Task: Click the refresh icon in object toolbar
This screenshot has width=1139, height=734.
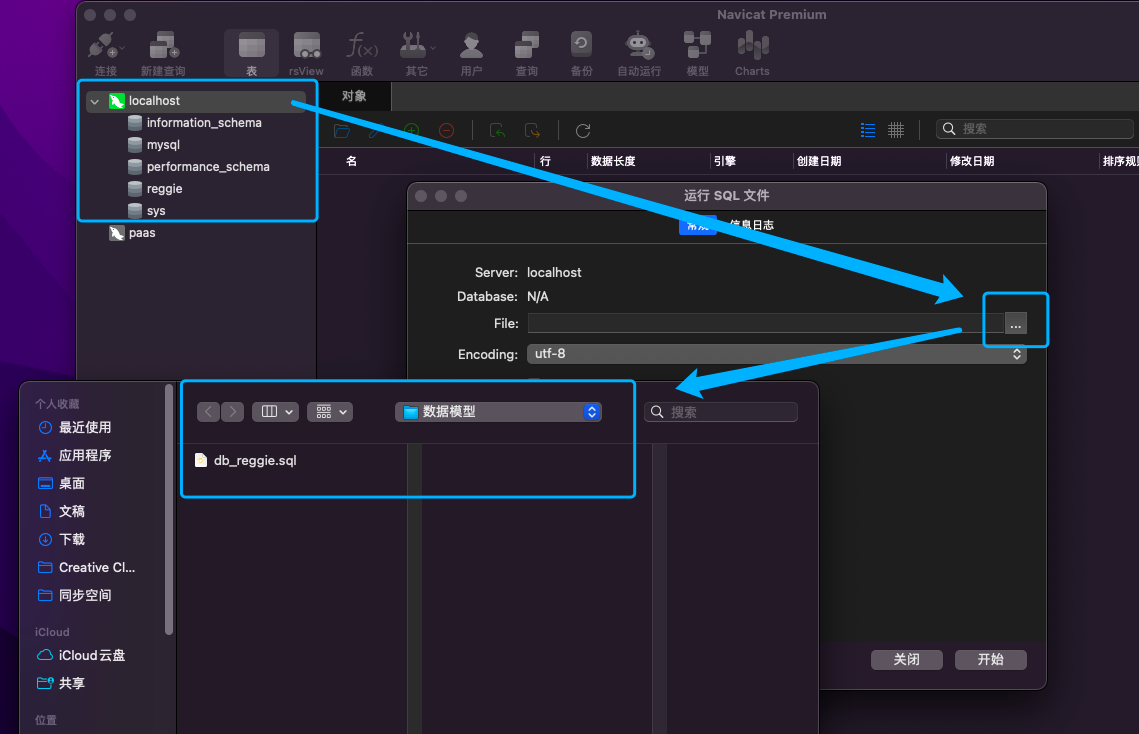Action: pyautogui.click(x=583, y=130)
